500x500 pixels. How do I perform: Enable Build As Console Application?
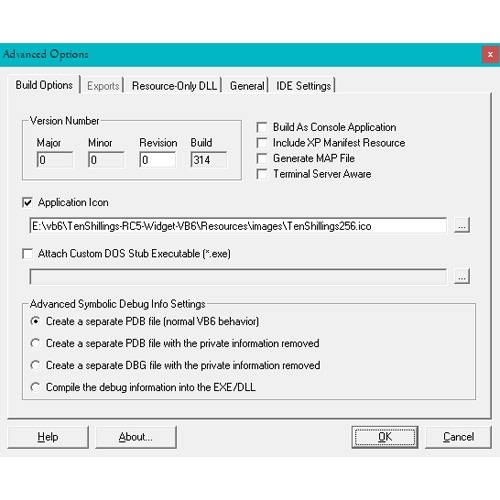(262, 127)
